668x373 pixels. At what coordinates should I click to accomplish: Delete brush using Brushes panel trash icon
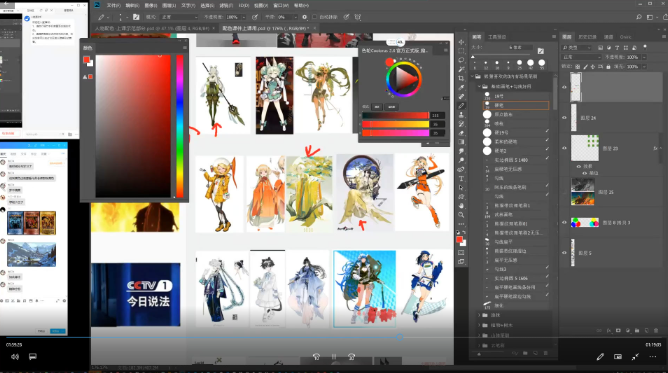click(x=546, y=353)
